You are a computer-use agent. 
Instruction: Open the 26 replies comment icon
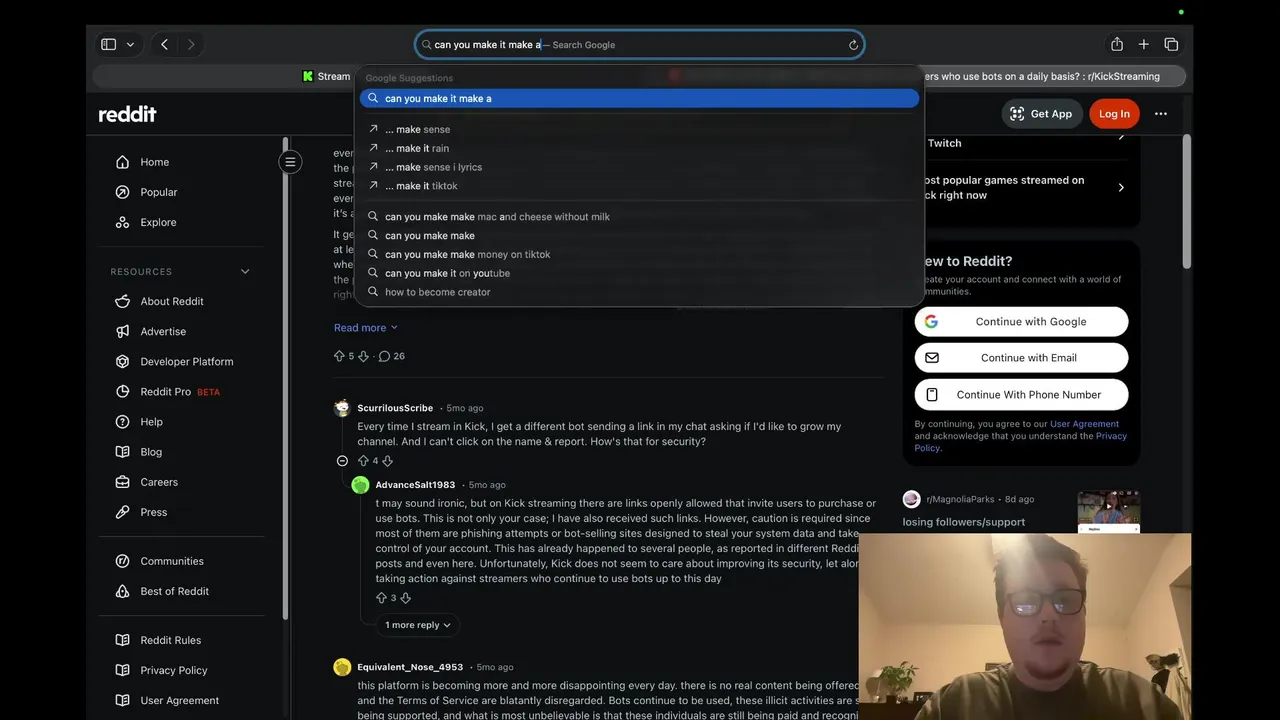[391, 356]
